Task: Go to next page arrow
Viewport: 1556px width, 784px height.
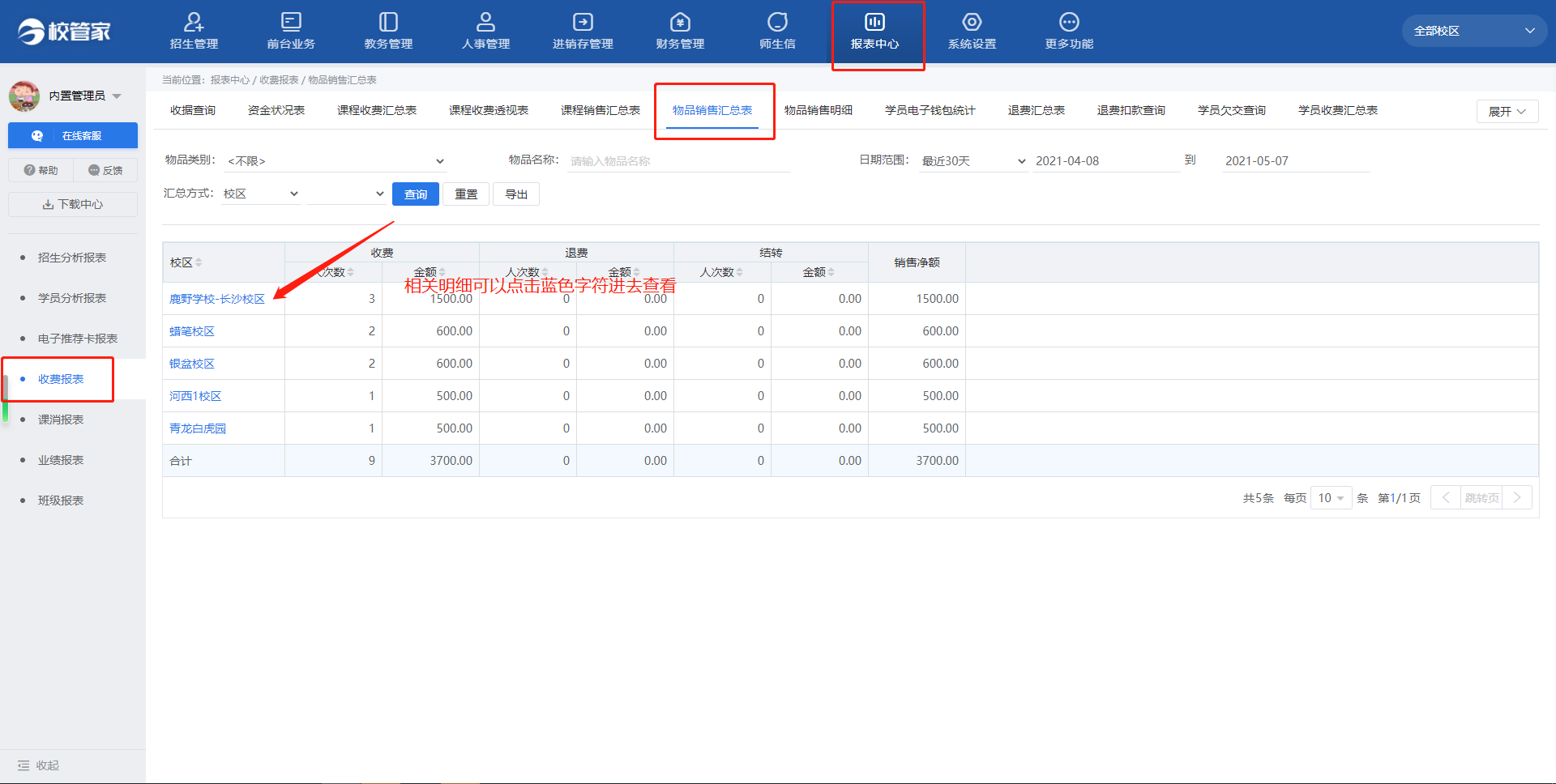Action: click(1517, 497)
